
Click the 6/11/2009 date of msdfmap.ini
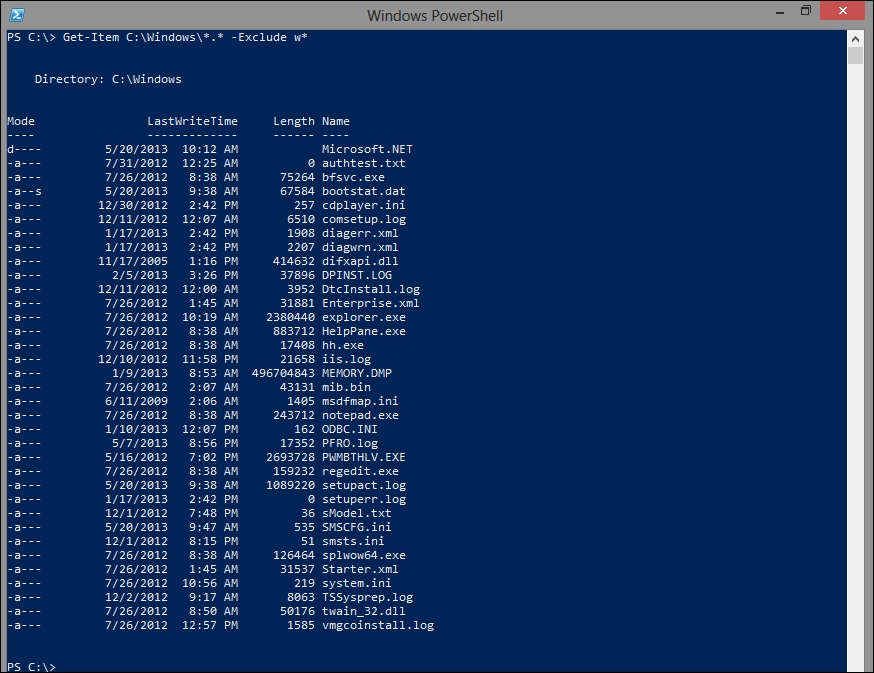136,401
